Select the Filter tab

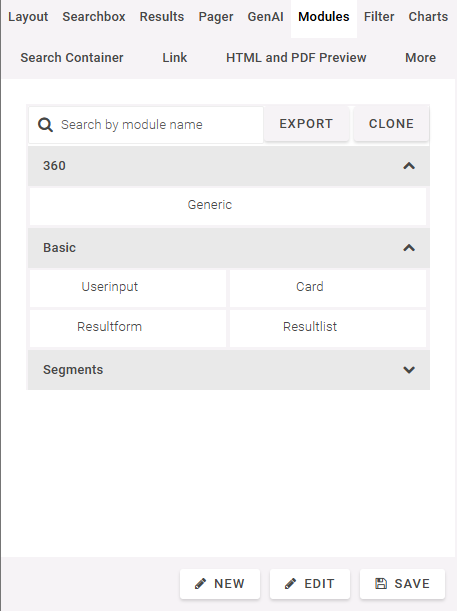(x=379, y=17)
